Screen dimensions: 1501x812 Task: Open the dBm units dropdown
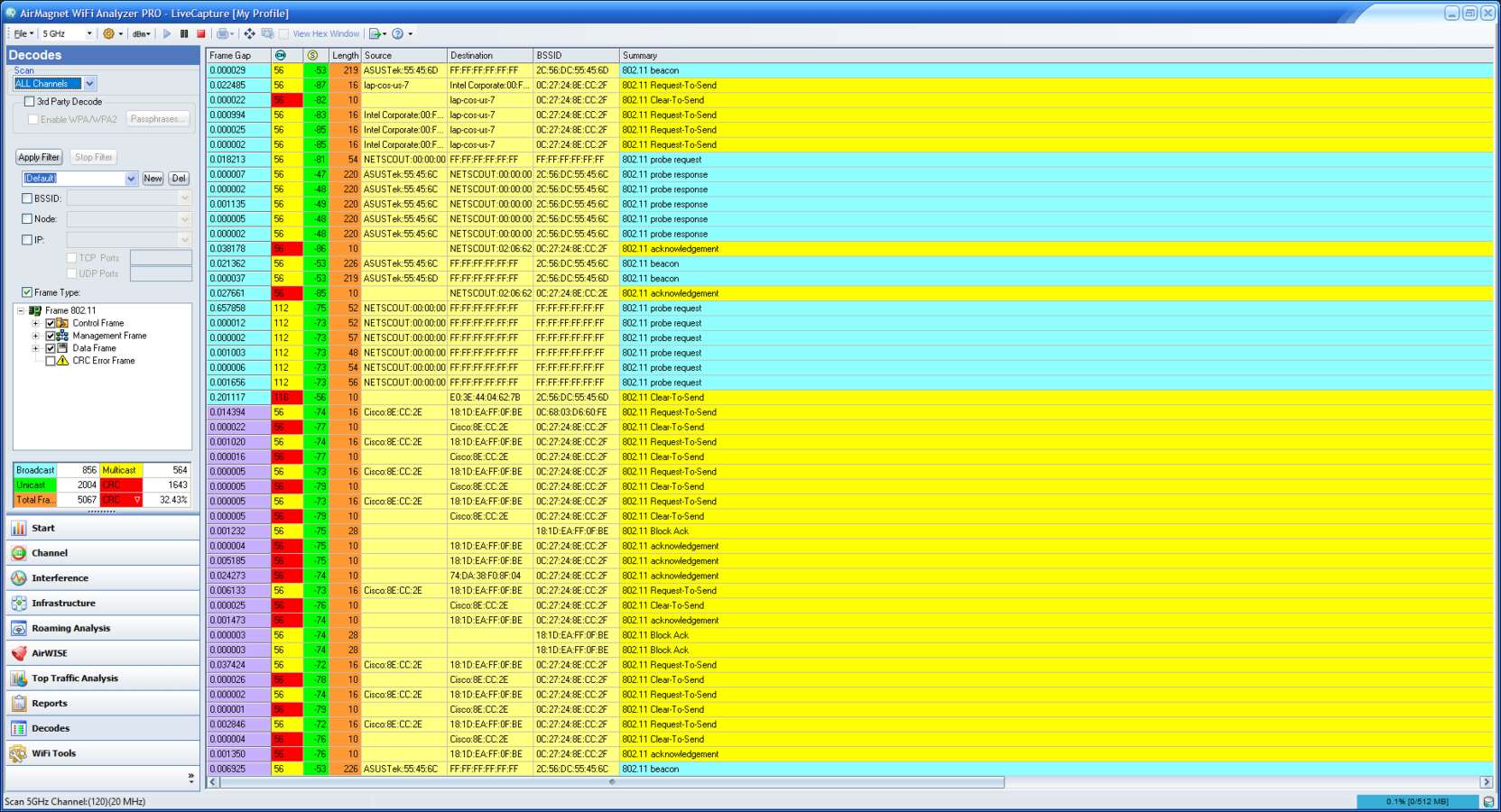[142, 33]
